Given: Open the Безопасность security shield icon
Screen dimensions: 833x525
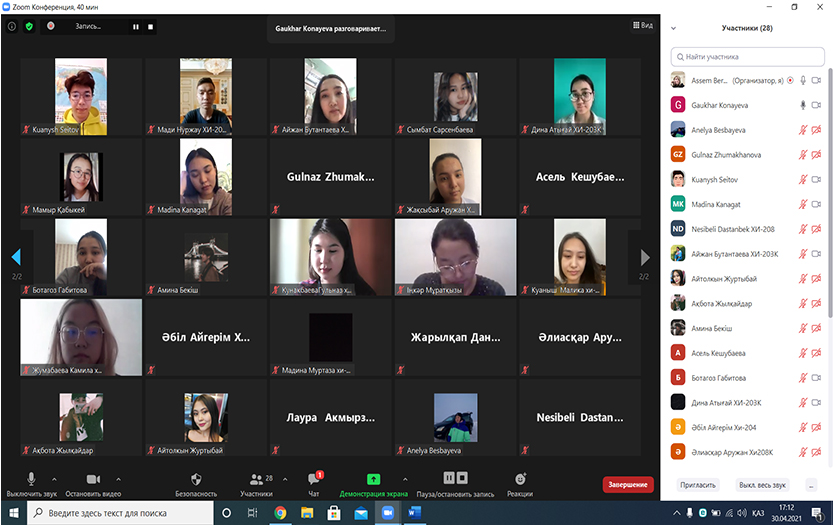Looking at the screenshot, I should pyautogui.click(x=196, y=480).
